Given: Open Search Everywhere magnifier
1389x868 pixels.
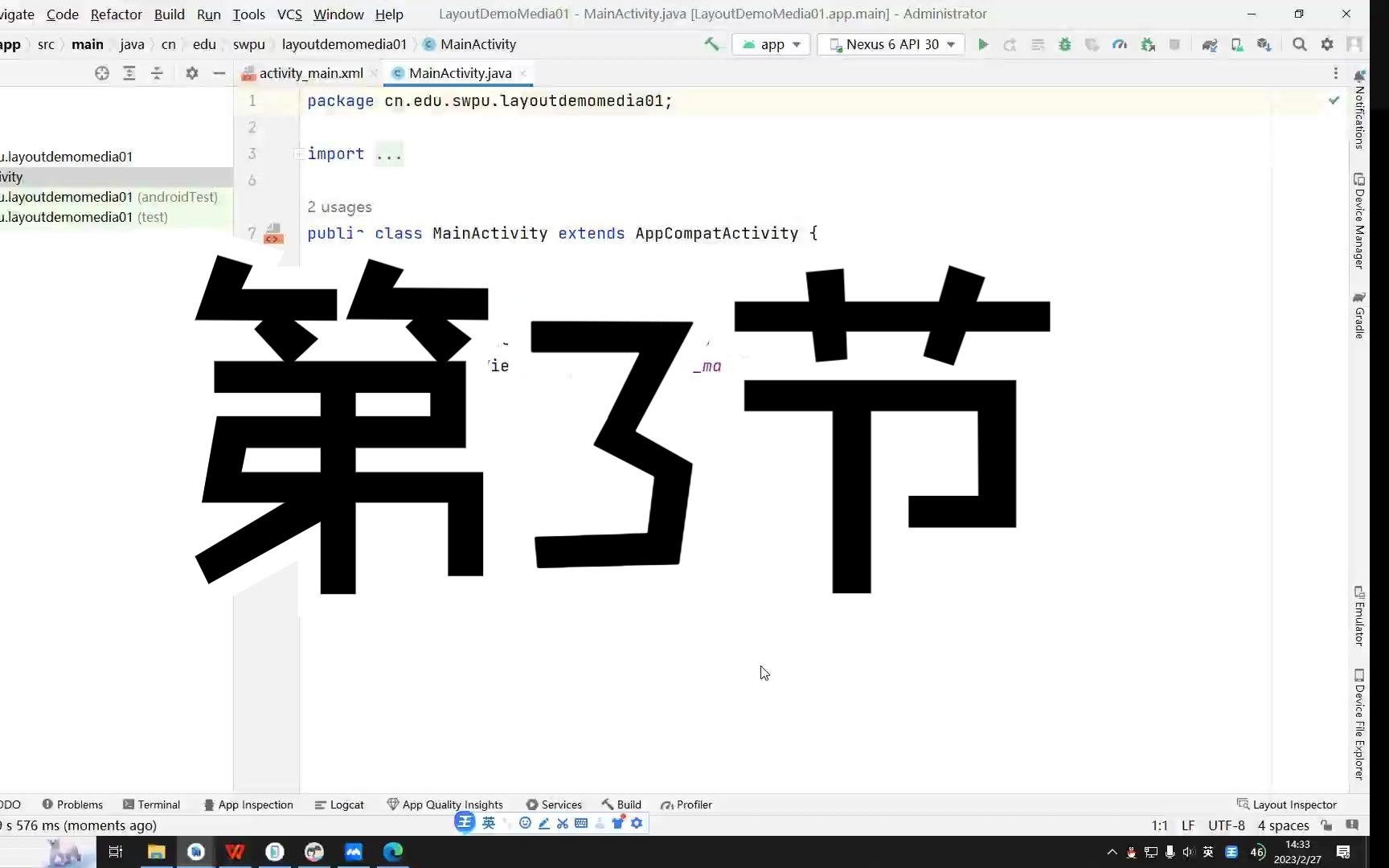Looking at the screenshot, I should click(x=1300, y=44).
